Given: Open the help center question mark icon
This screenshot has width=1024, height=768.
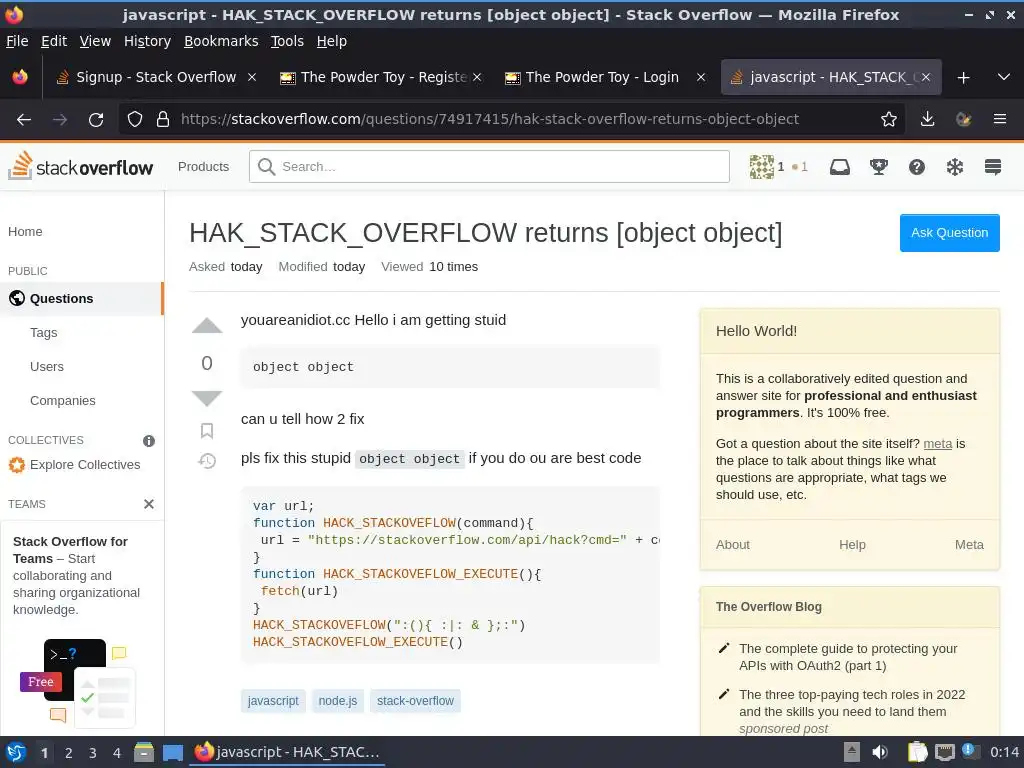Looking at the screenshot, I should coord(917,167).
